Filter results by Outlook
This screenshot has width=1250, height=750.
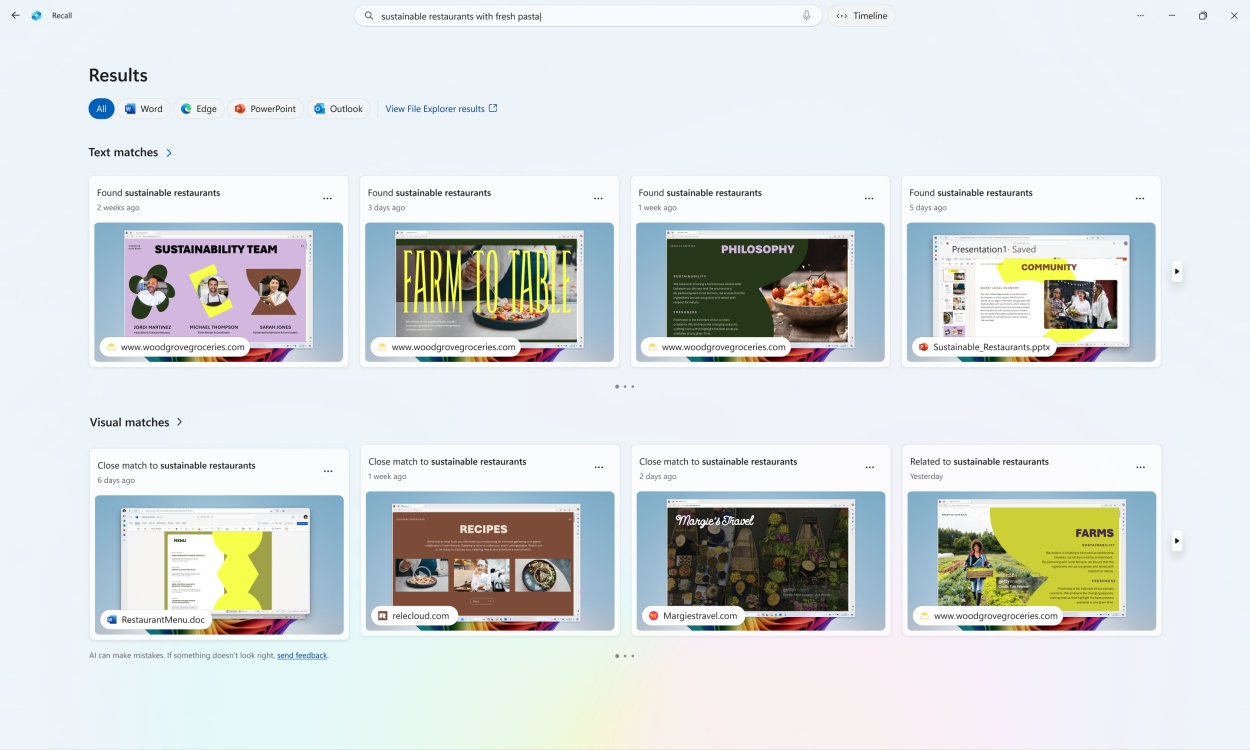(339, 109)
